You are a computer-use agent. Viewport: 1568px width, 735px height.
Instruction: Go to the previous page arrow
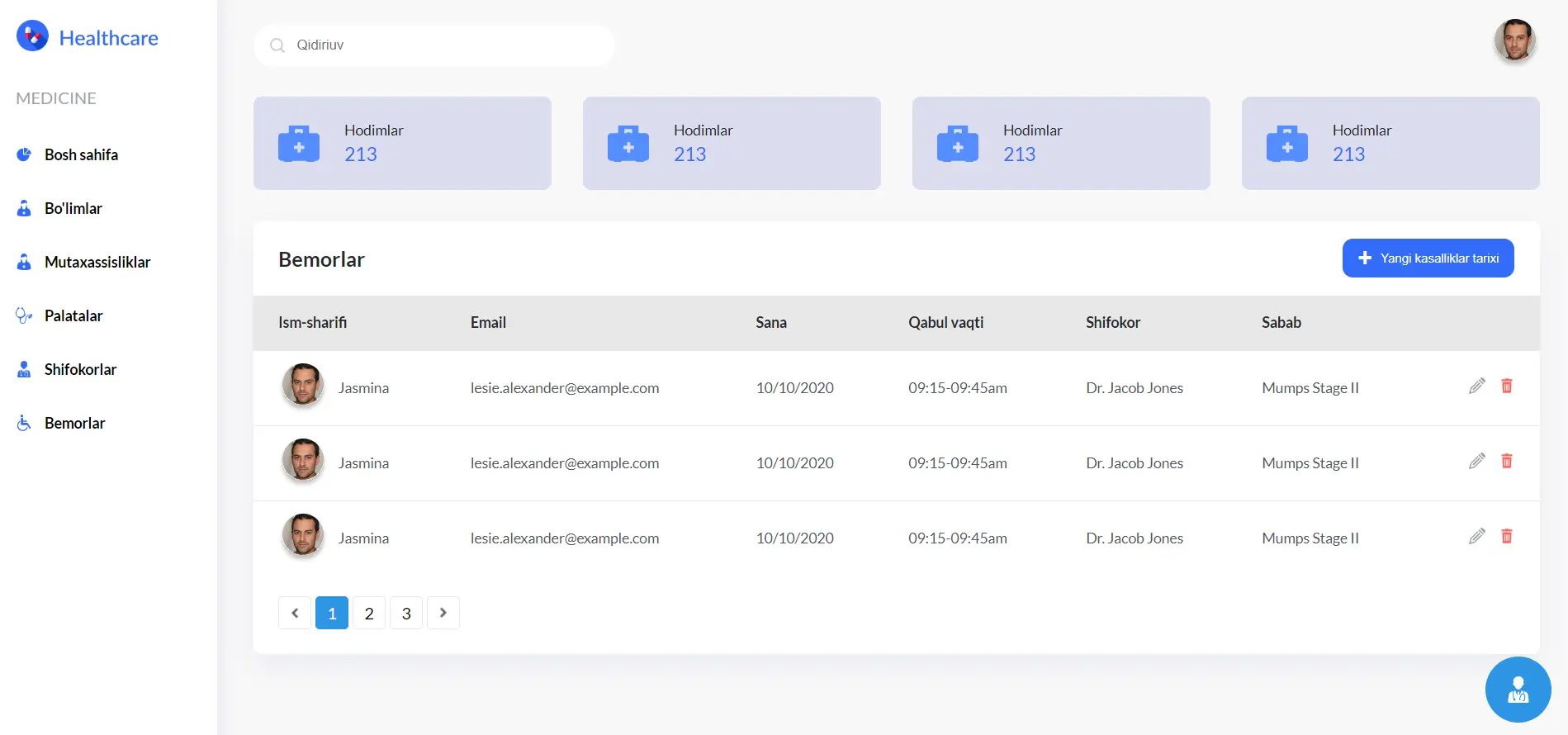pos(295,613)
